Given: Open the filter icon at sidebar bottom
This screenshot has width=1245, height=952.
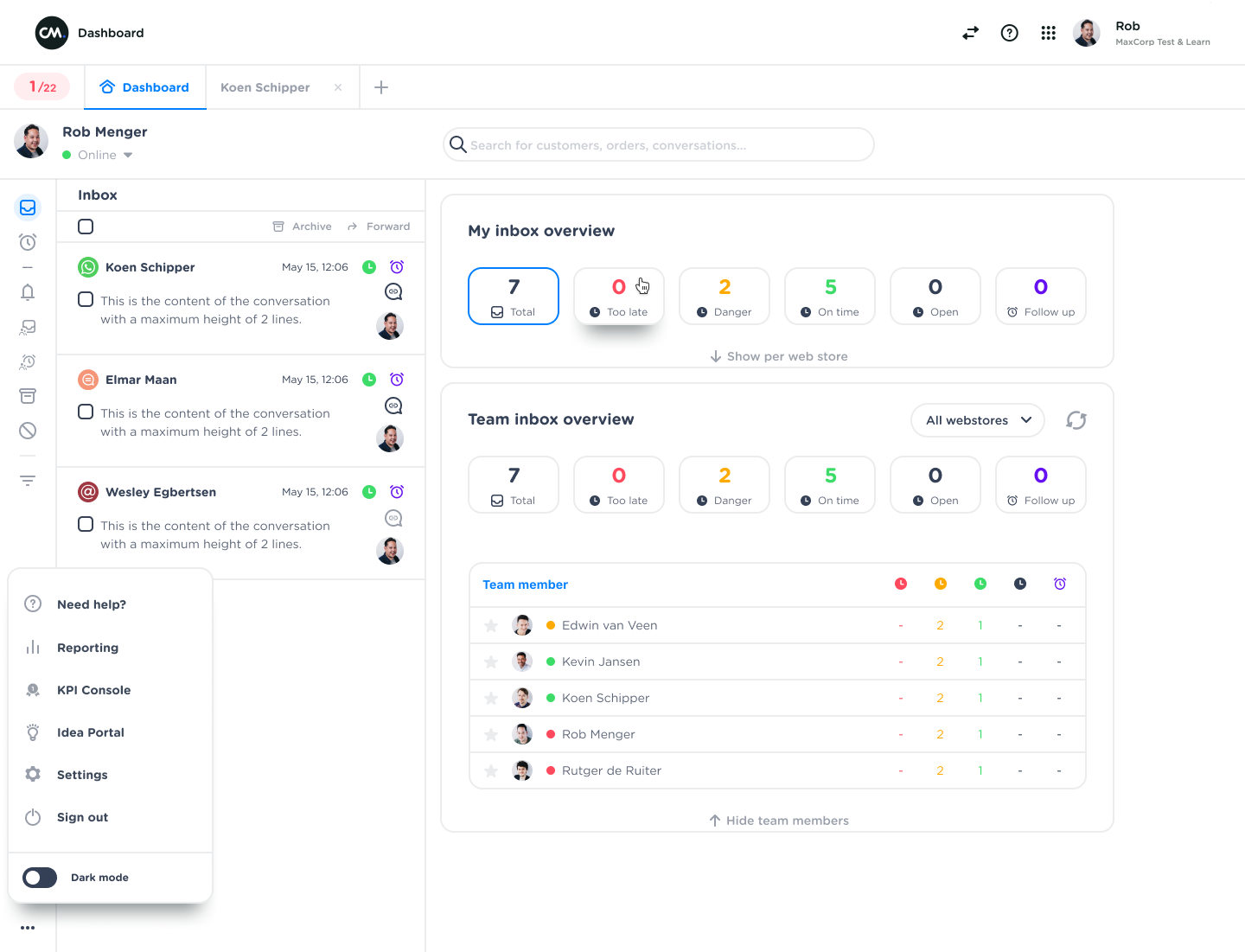Looking at the screenshot, I should 28,480.
